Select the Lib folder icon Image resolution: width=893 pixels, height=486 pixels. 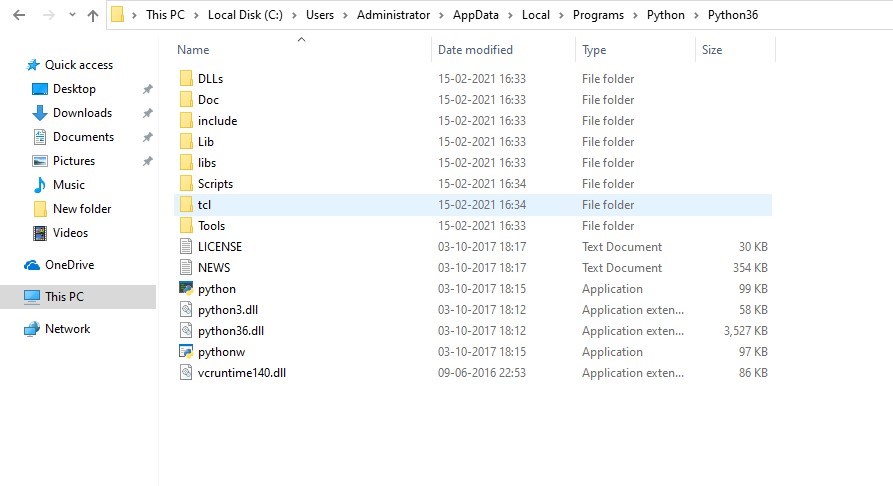[x=186, y=141]
